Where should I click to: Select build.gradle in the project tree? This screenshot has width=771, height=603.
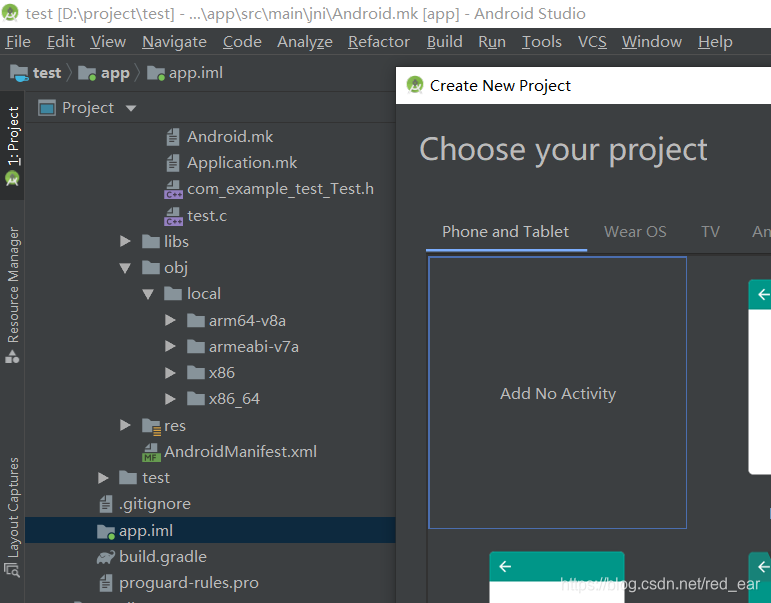click(x=163, y=557)
